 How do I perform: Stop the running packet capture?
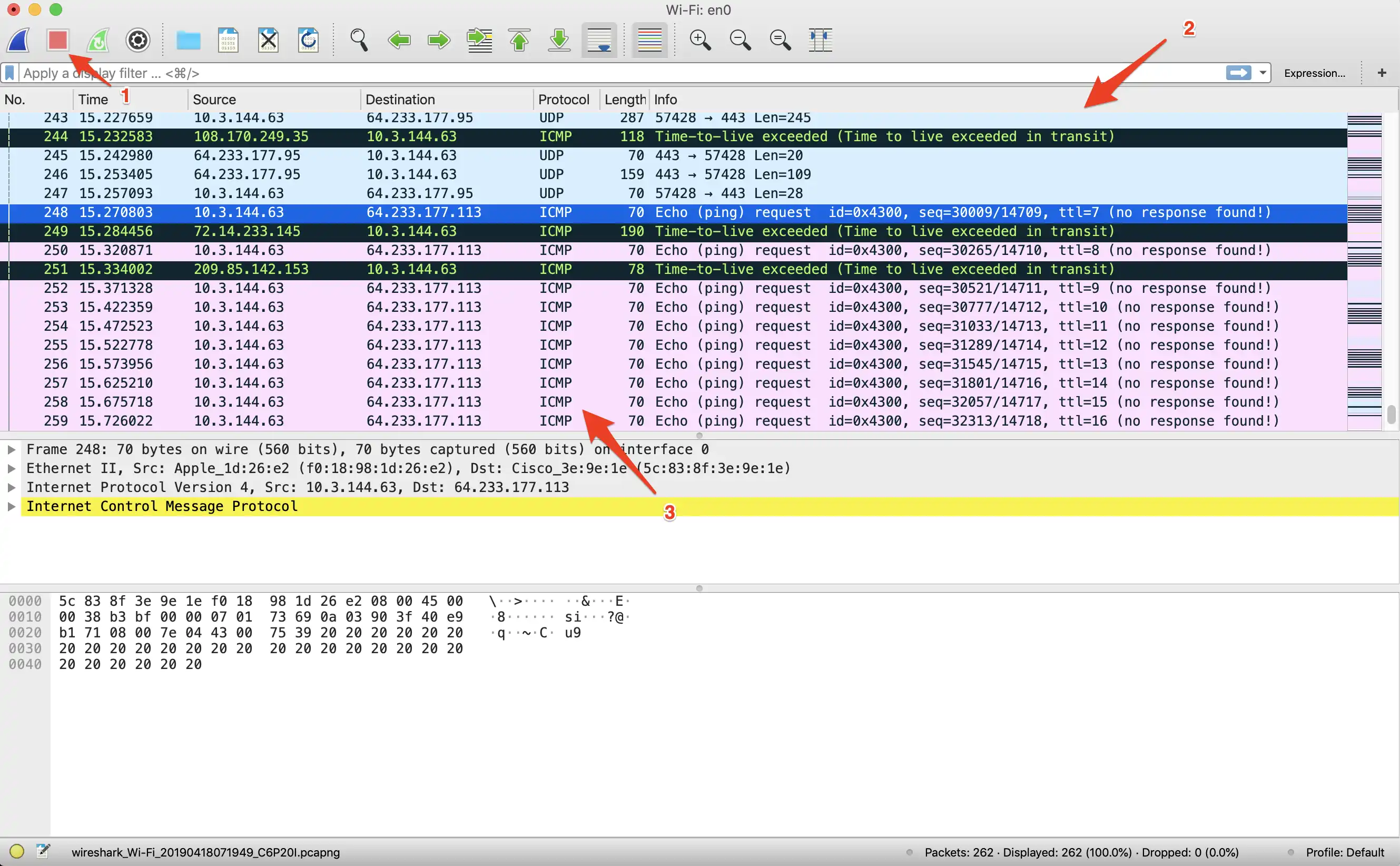58,40
